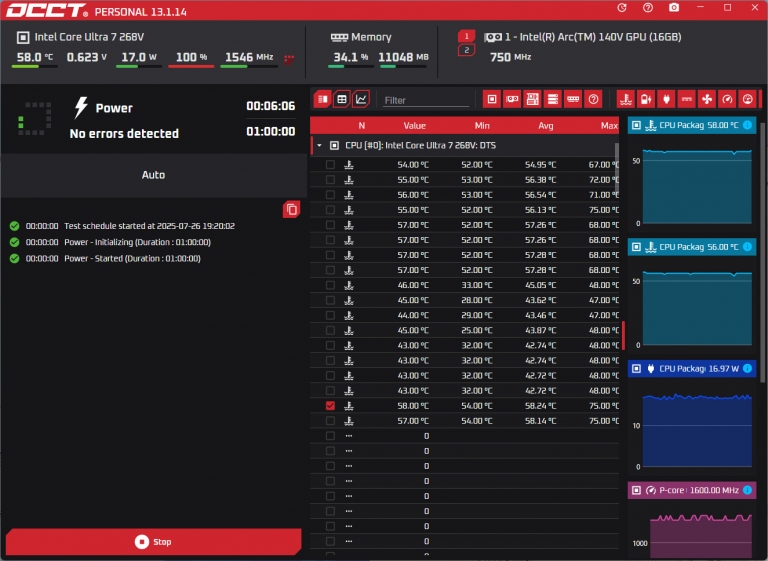Click the Auto mode button
Viewport: 768px width, 561px height.
pyautogui.click(x=153, y=175)
